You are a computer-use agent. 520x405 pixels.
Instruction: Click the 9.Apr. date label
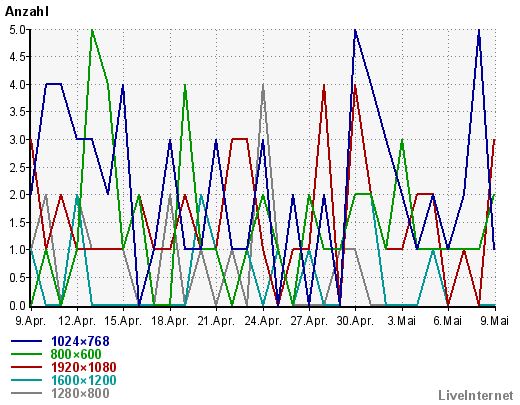point(31,321)
